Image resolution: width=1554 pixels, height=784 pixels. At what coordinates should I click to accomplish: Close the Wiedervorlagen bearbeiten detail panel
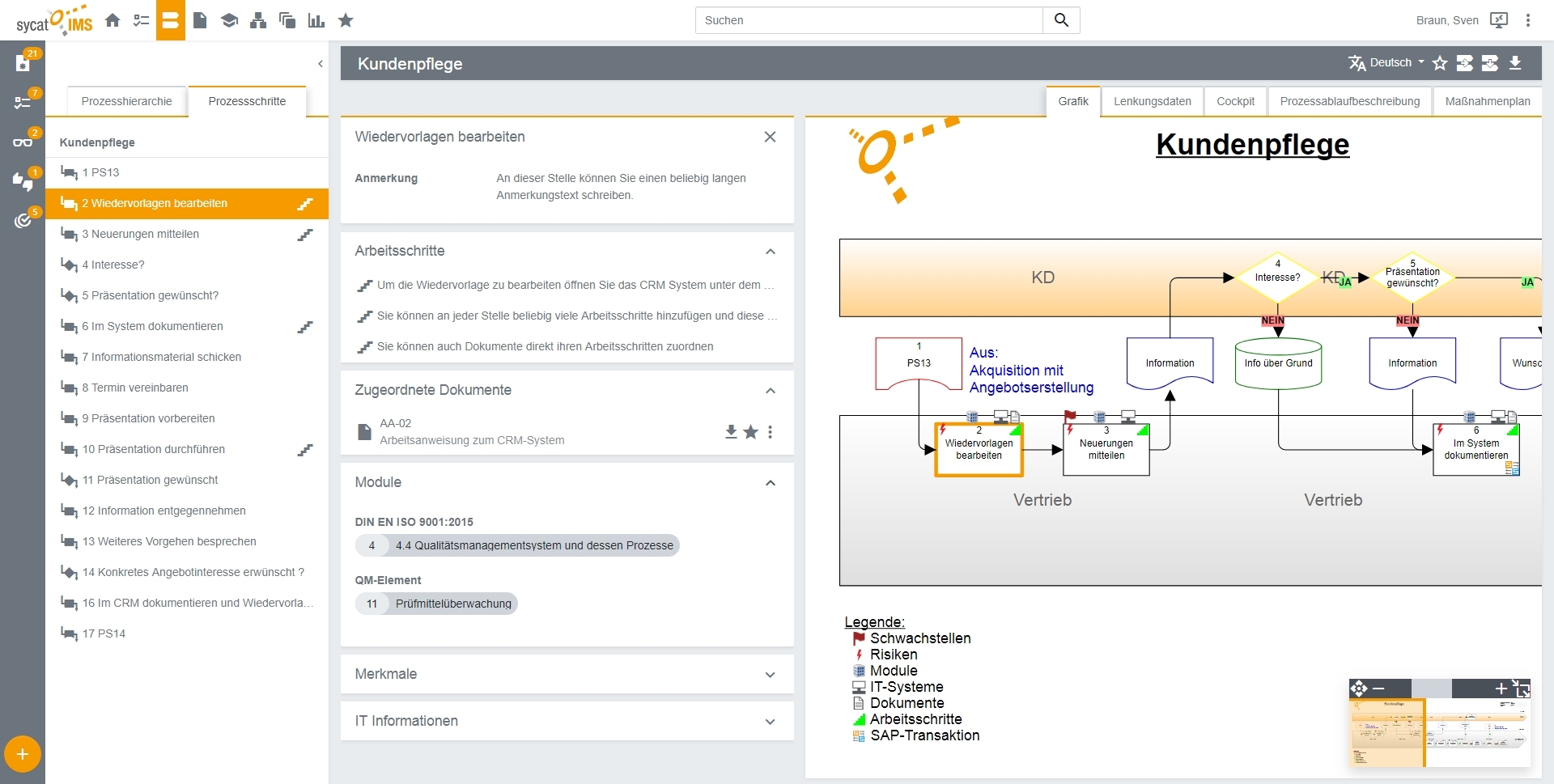coord(771,138)
